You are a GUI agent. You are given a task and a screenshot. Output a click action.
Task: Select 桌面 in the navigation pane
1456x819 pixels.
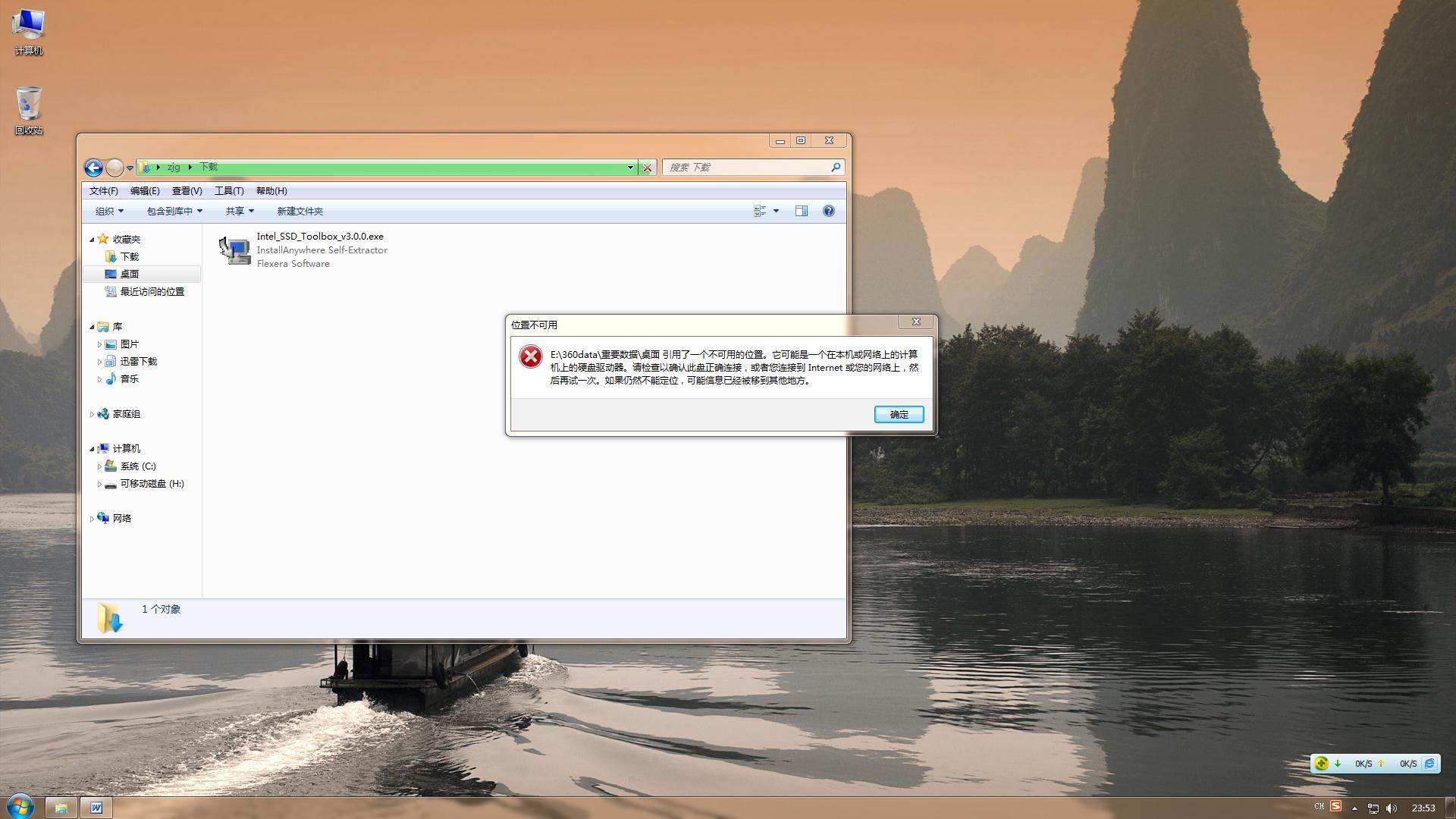[x=130, y=275]
